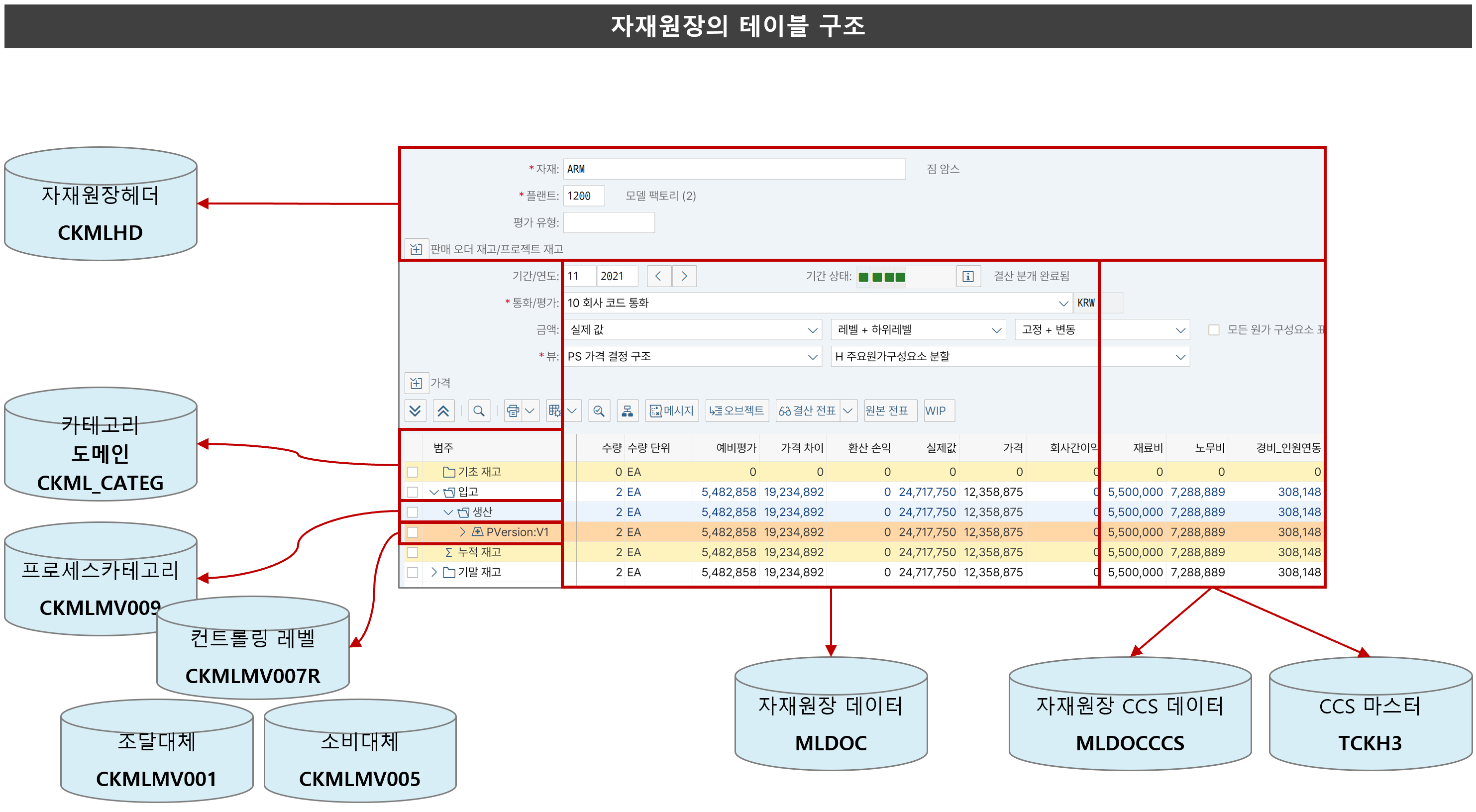Click the print icon in toolbar

pyautogui.click(x=513, y=411)
